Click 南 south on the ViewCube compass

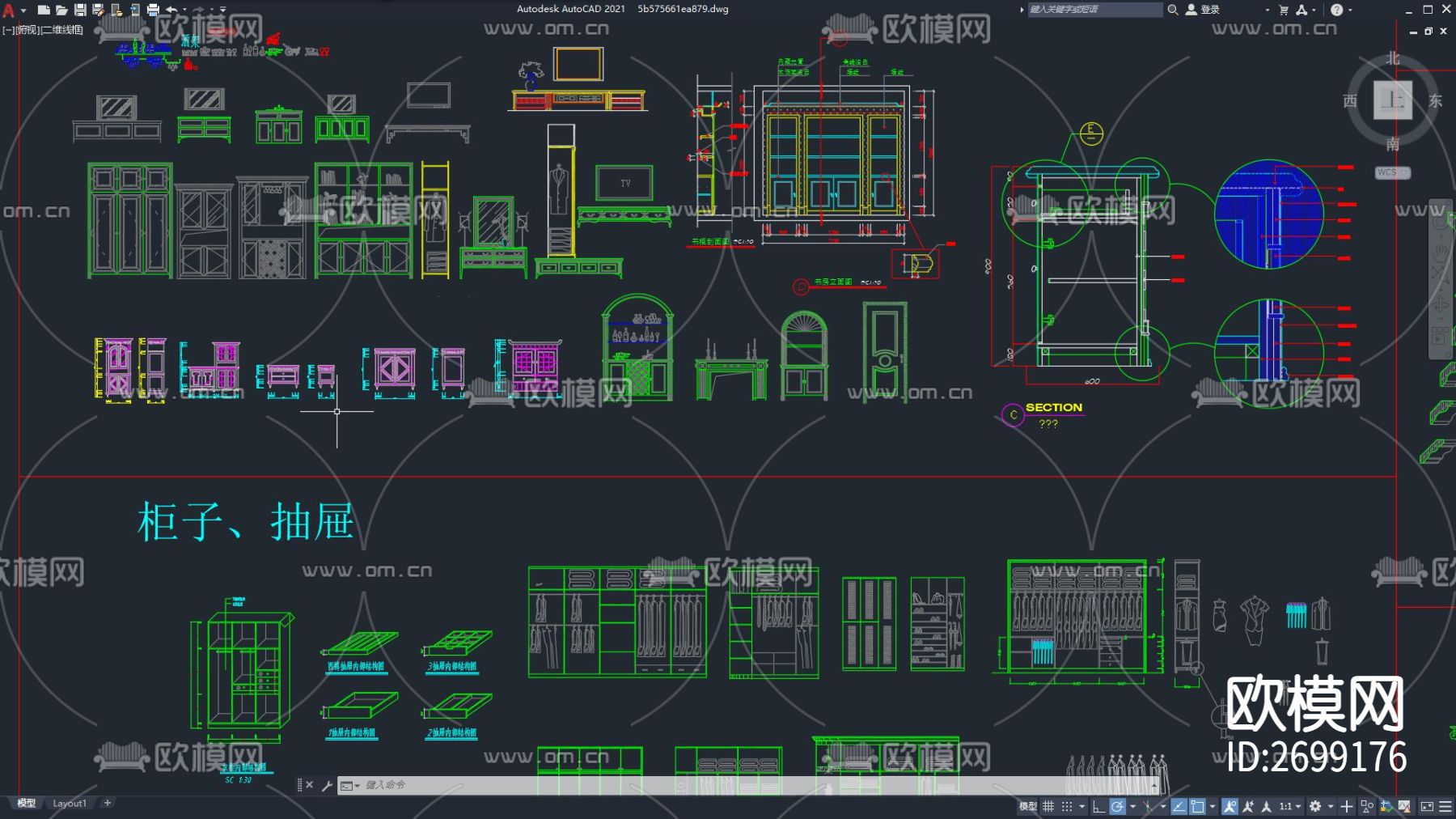tap(1392, 144)
